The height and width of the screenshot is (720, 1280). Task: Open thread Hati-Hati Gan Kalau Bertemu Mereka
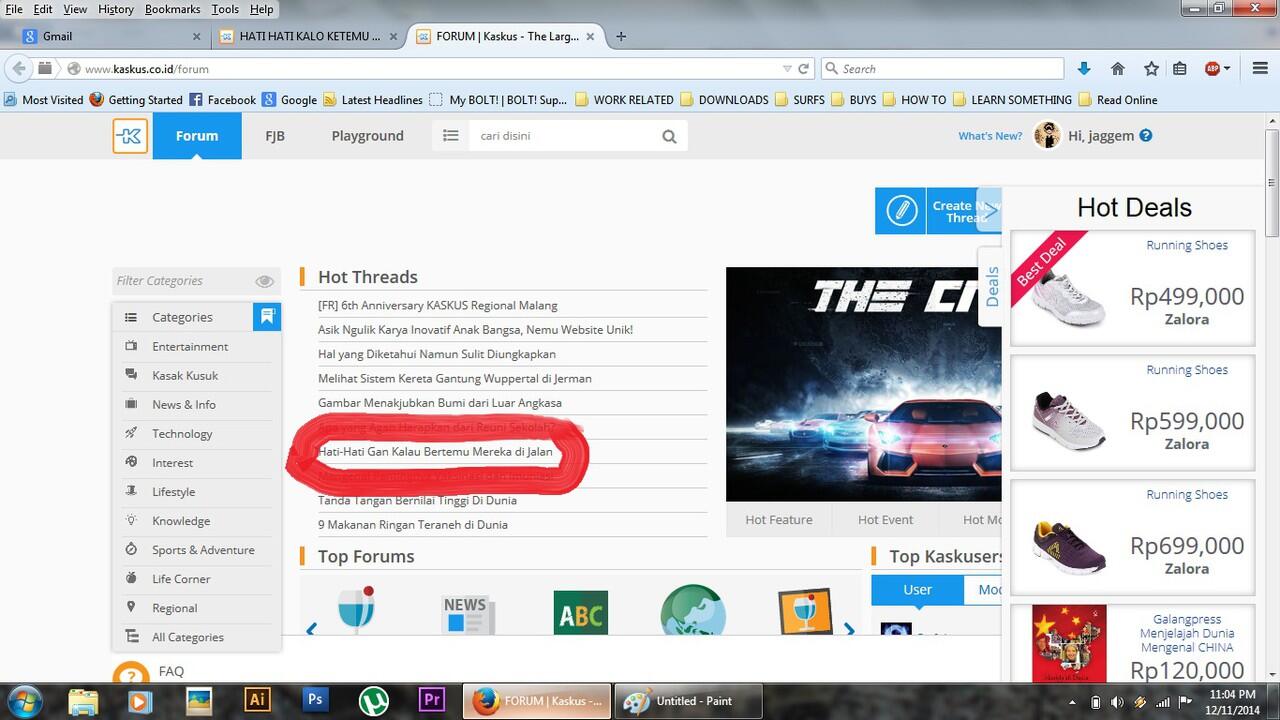pos(435,452)
